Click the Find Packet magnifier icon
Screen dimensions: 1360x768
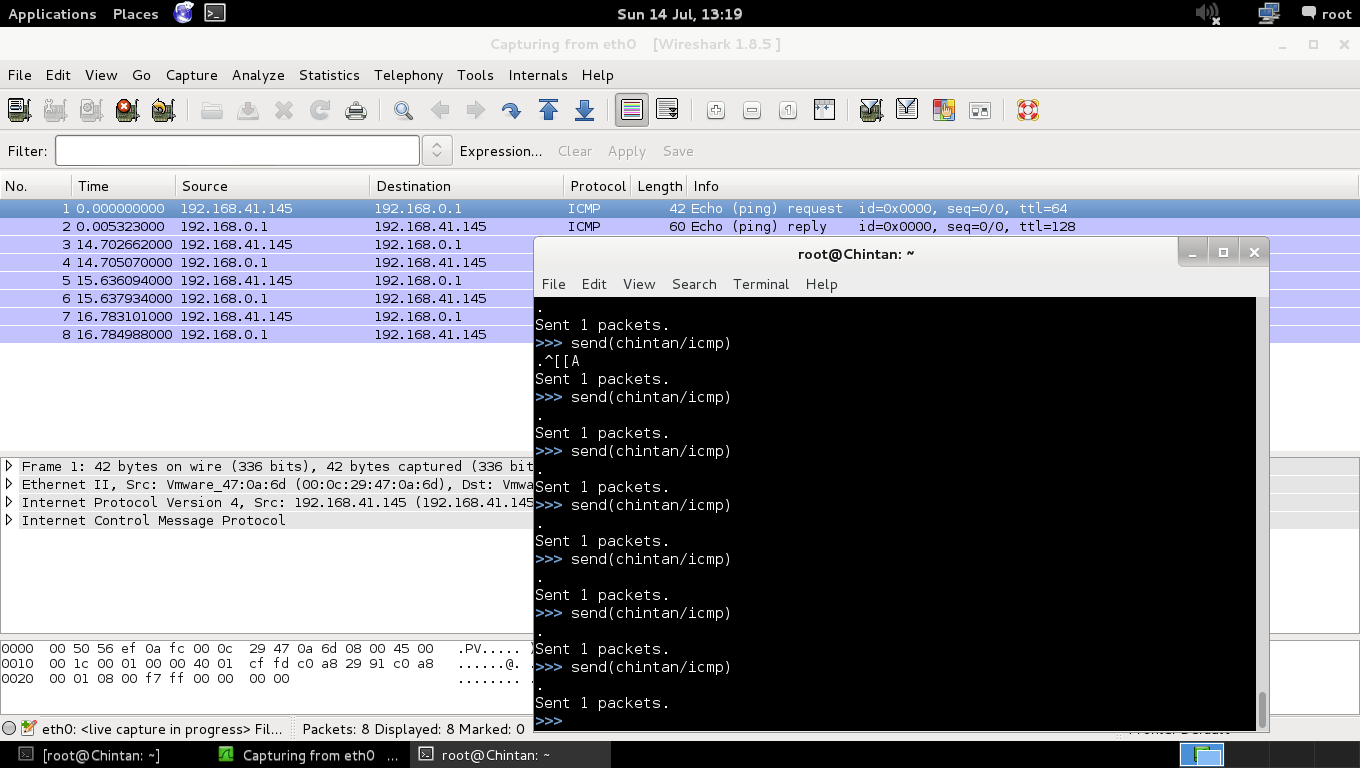tap(403, 110)
